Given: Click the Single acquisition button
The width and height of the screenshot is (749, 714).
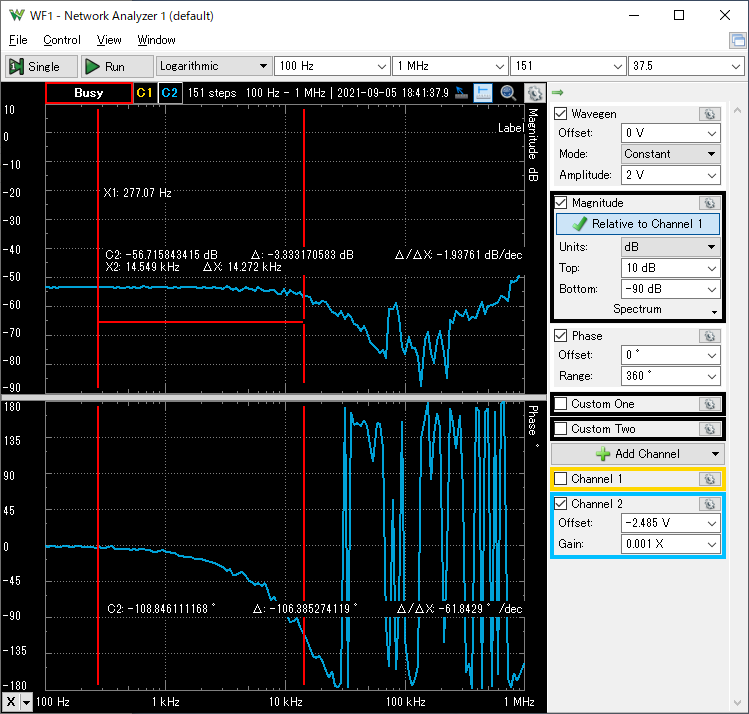Looking at the screenshot, I should 41,66.
